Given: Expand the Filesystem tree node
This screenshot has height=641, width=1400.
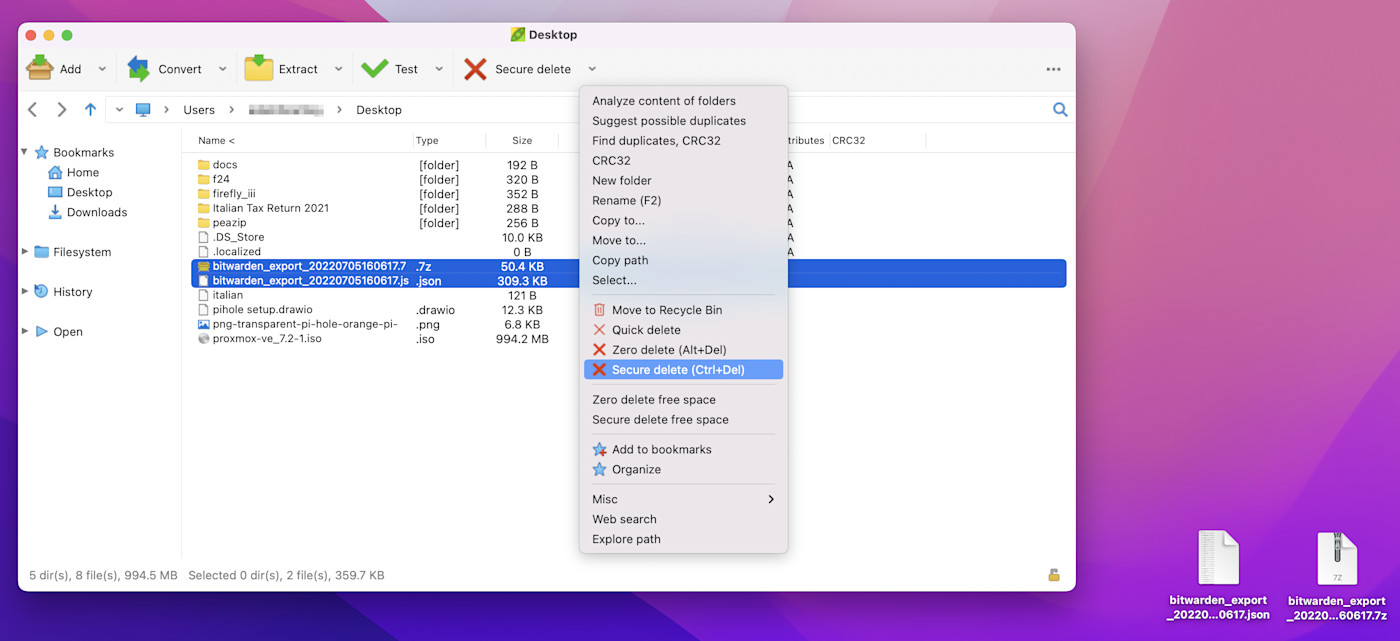Looking at the screenshot, I should click(x=25, y=252).
